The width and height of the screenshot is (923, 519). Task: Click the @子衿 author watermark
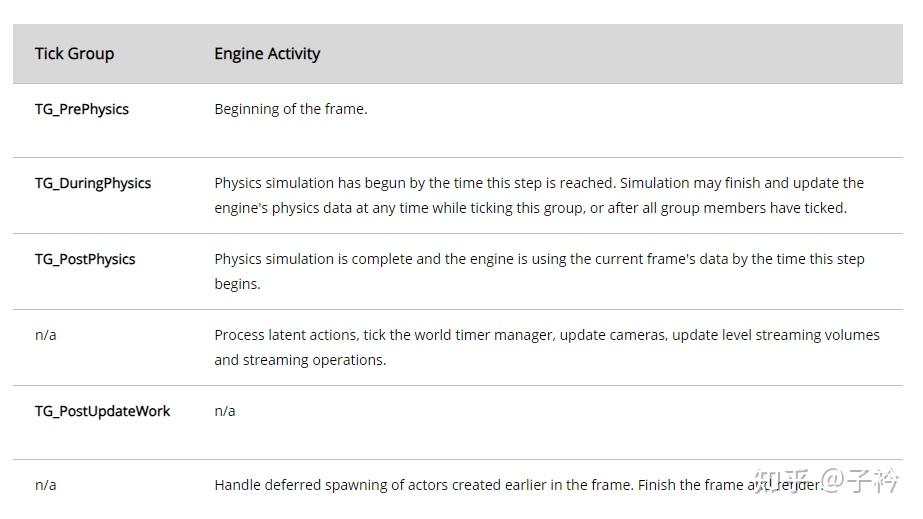click(x=861, y=482)
